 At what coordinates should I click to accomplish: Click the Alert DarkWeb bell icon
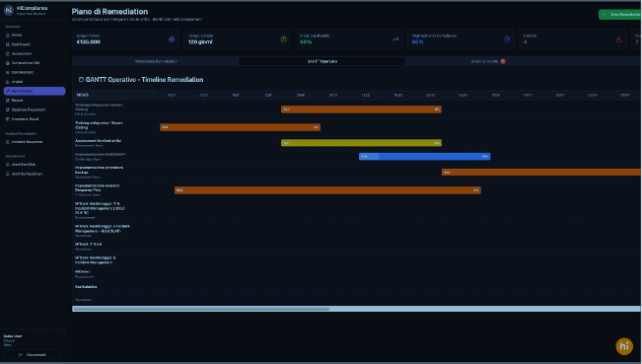click(x=7, y=165)
